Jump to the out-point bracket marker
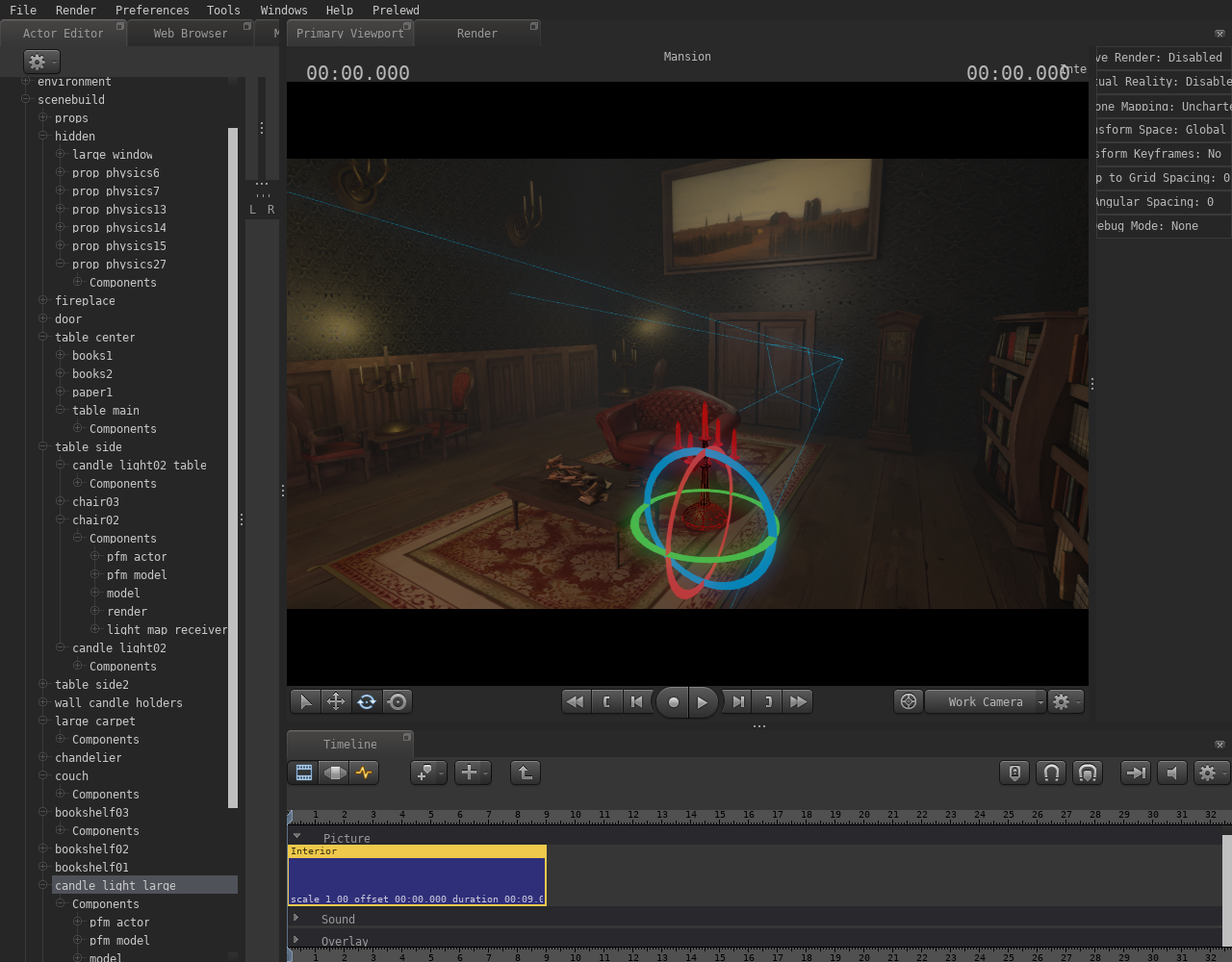The width and height of the screenshot is (1232, 962). [768, 701]
